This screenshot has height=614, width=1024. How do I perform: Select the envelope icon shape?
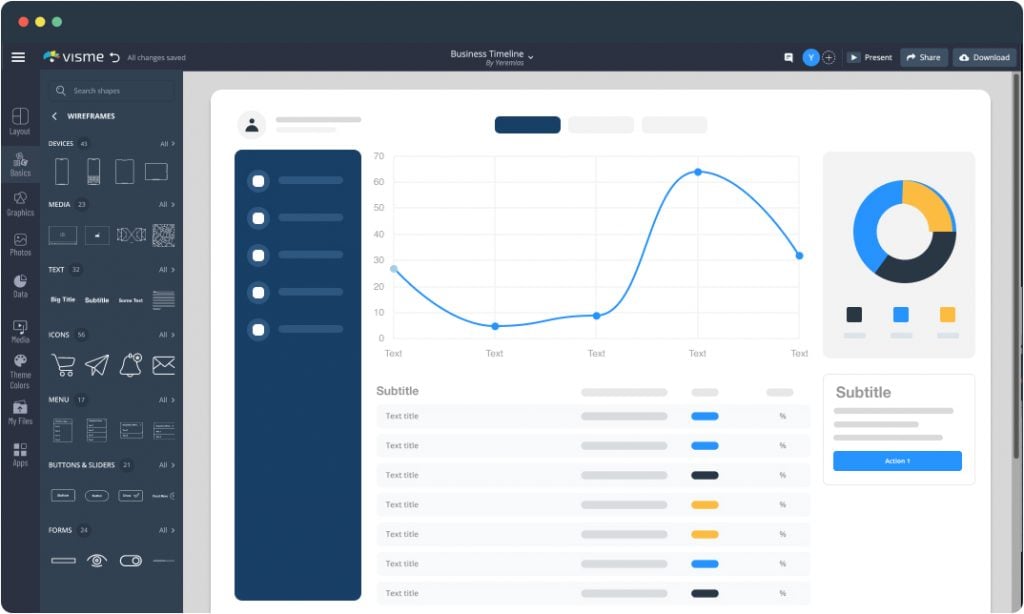pyautogui.click(x=164, y=364)
